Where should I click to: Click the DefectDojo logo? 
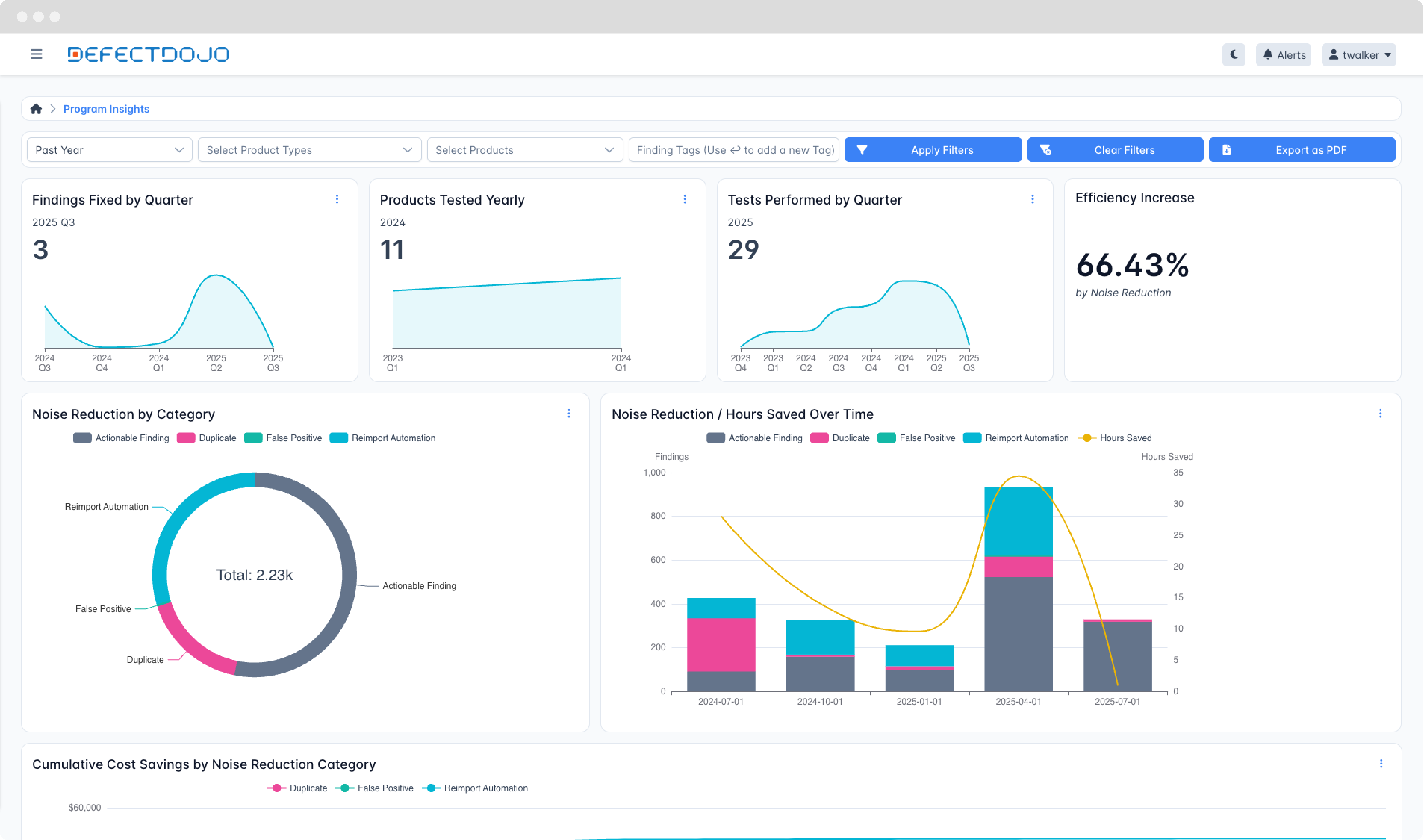click(148, 54)
